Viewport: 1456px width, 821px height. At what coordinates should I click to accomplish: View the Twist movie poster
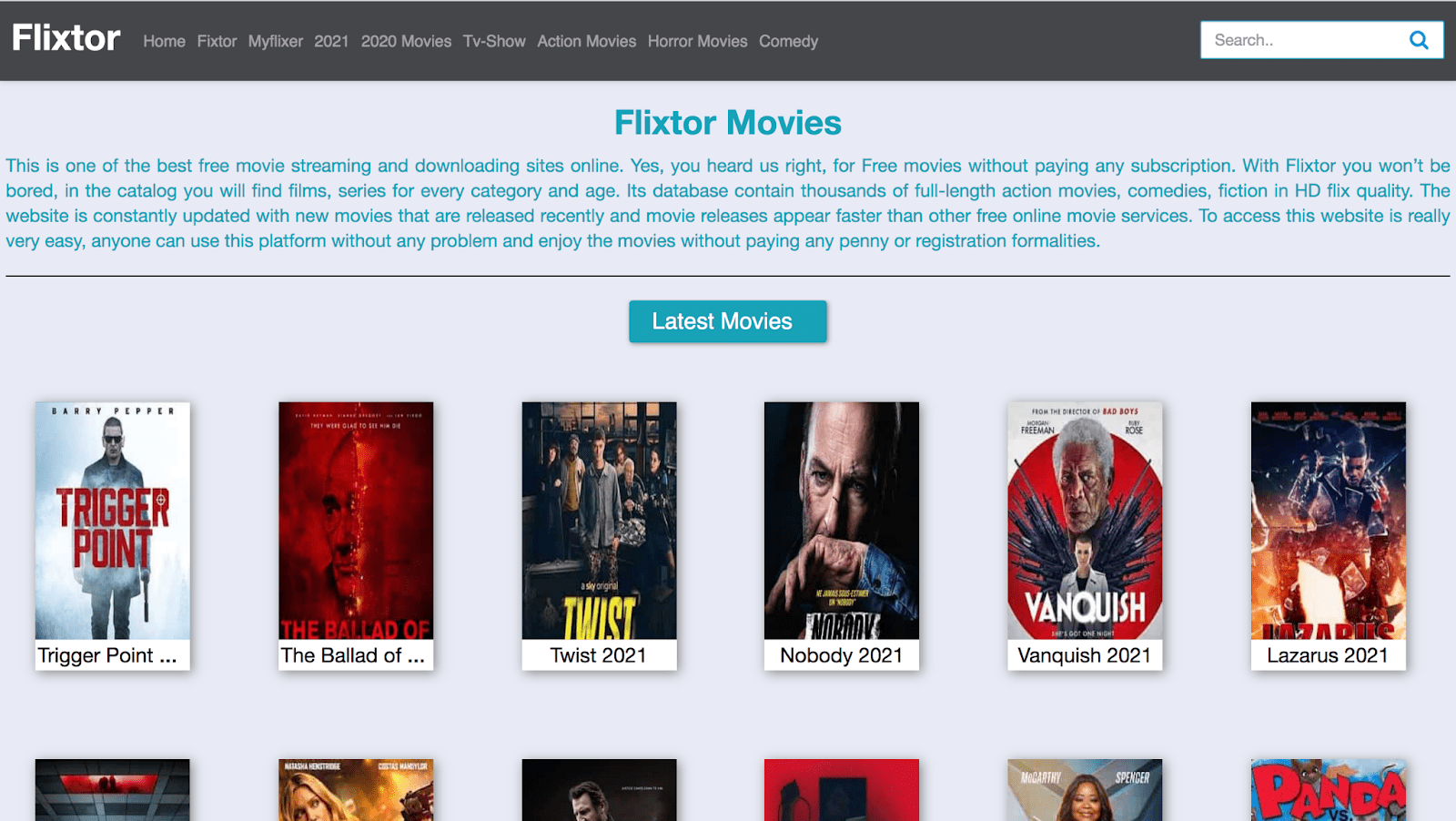click(599, 521)
